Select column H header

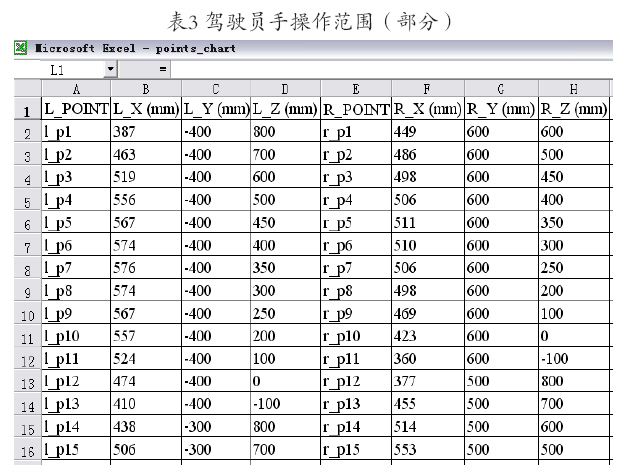click(x=574, y=89)
